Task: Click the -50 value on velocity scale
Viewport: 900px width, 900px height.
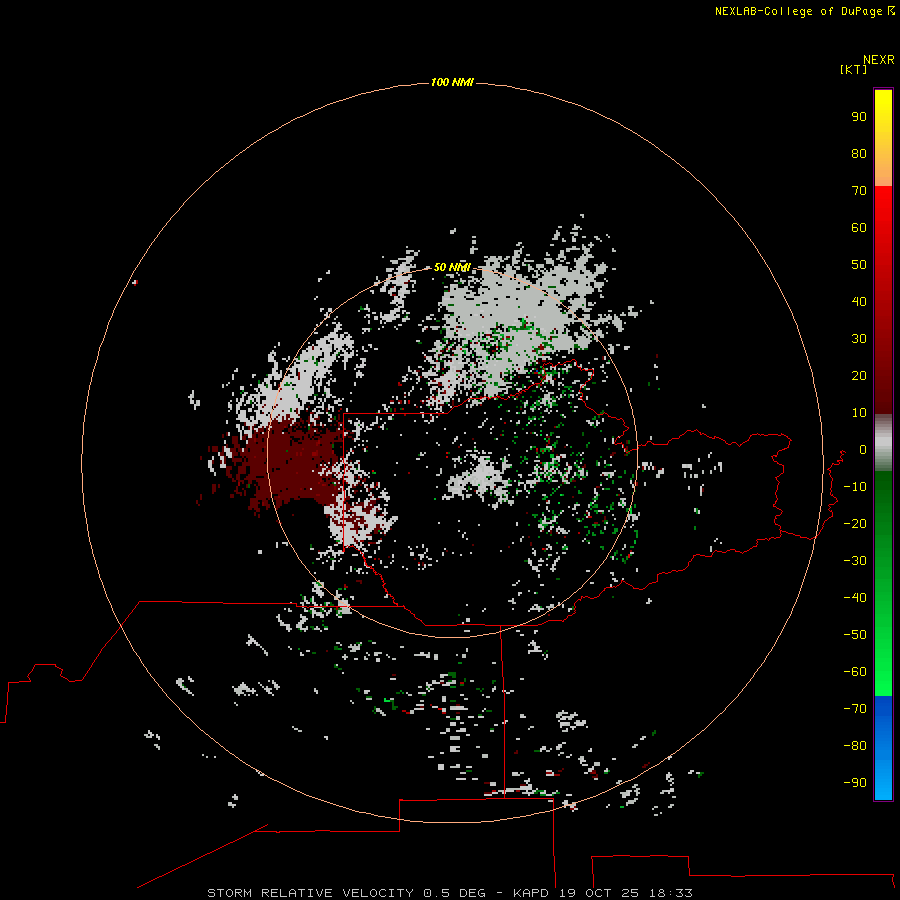Action: (x=855, y=635)
